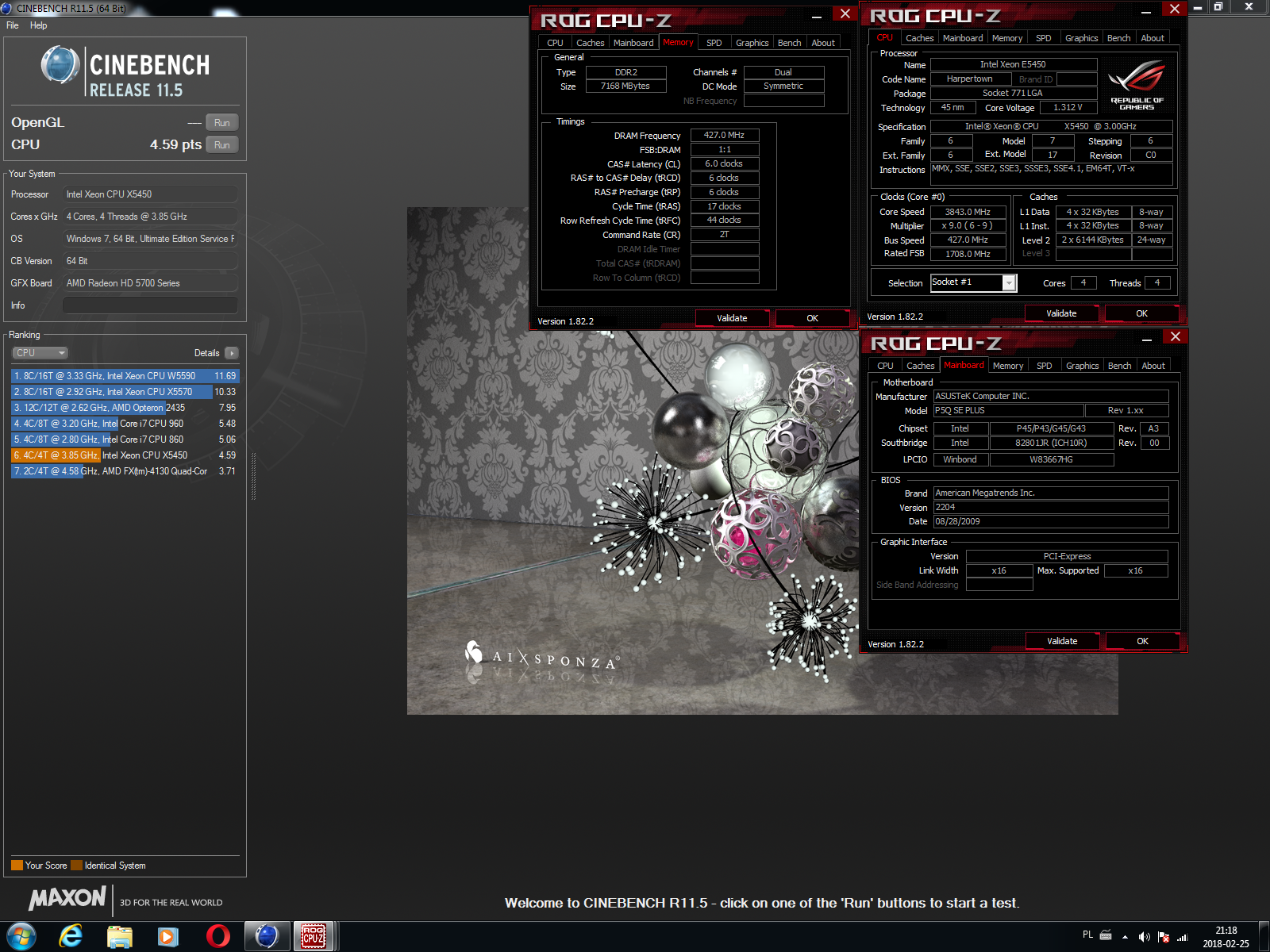Click the Info input field
Screen dimensions: 1270x952
point(150,305)
